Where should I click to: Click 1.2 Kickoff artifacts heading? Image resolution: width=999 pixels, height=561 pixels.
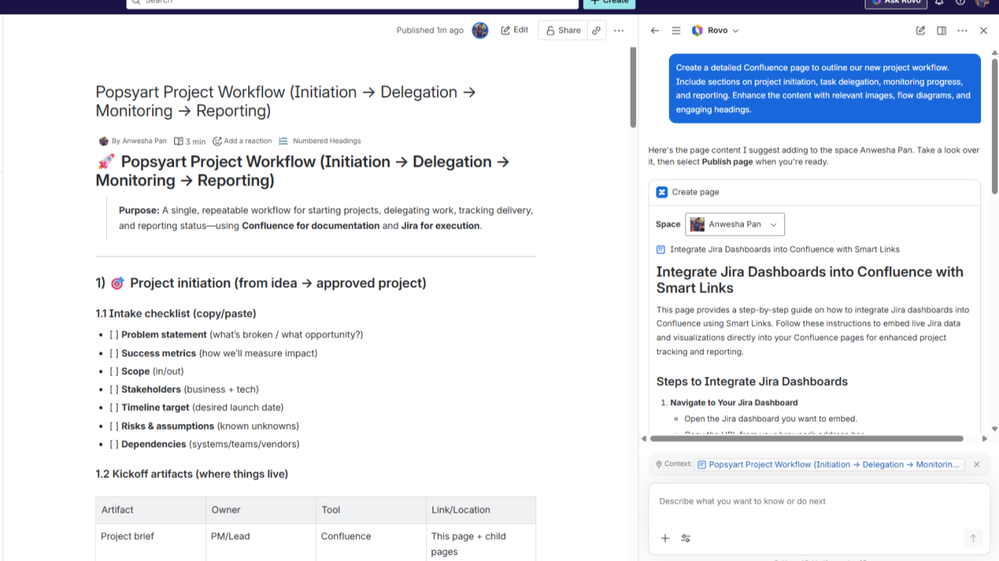coord(192,474)
